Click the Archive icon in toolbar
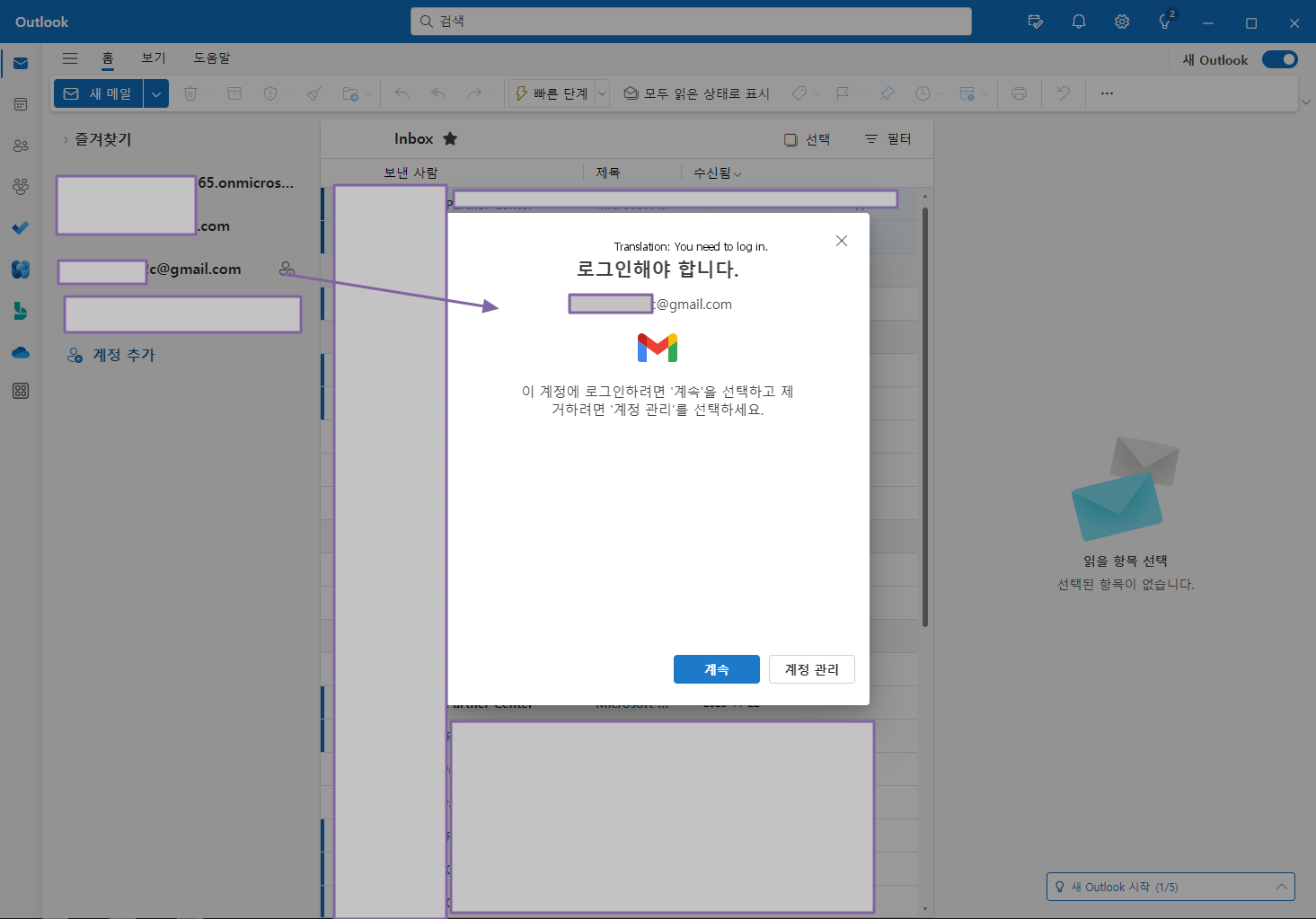Screen dimensions: 1316x919 (234, 93)
